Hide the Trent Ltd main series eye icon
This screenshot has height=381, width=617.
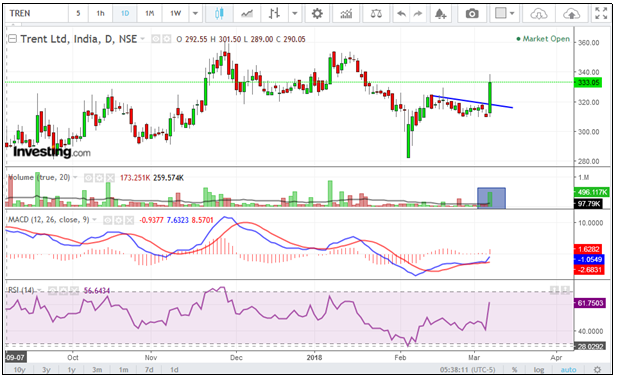pyautogui.click(x=156, y=39)
